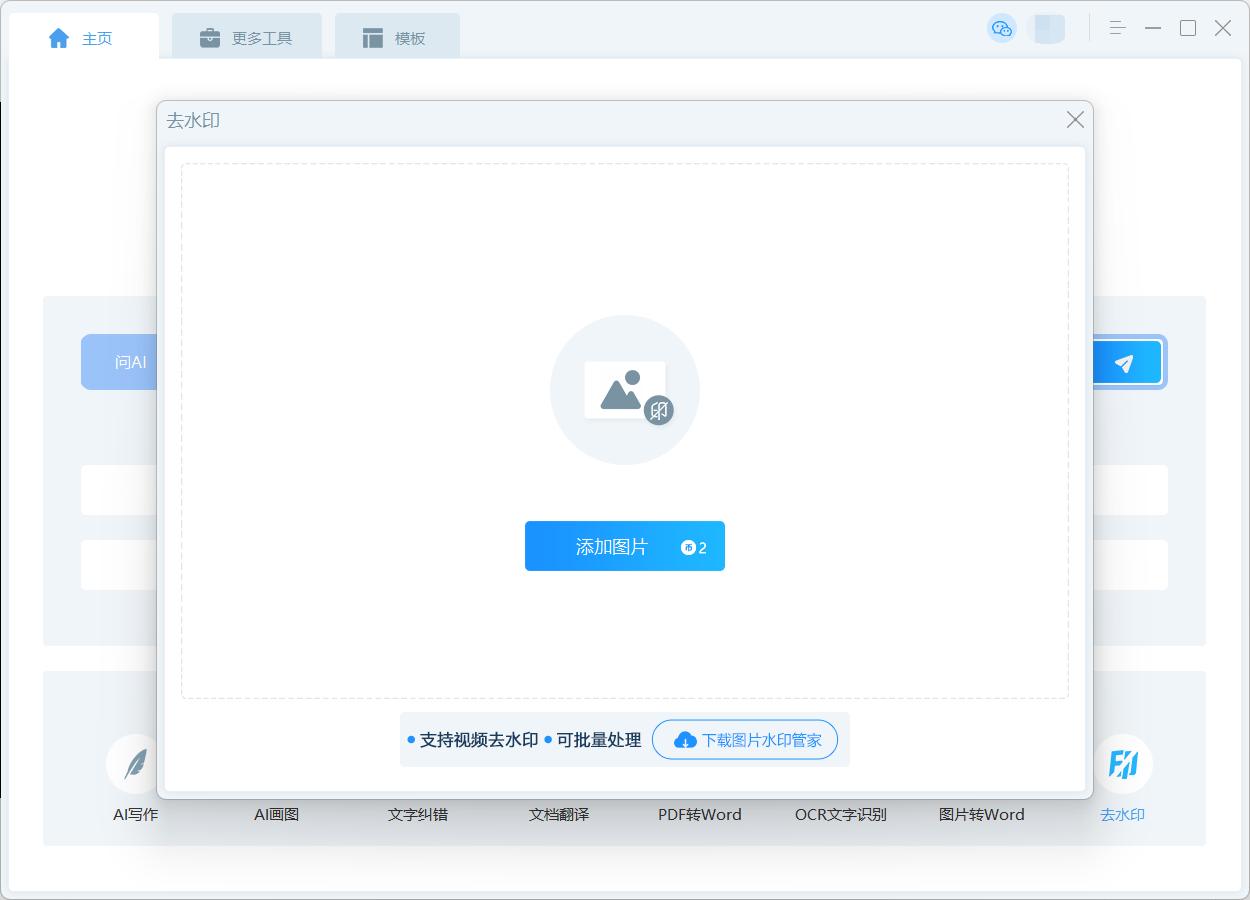
Task: Close the 去水印 dialog
Action: [1075, 120]
